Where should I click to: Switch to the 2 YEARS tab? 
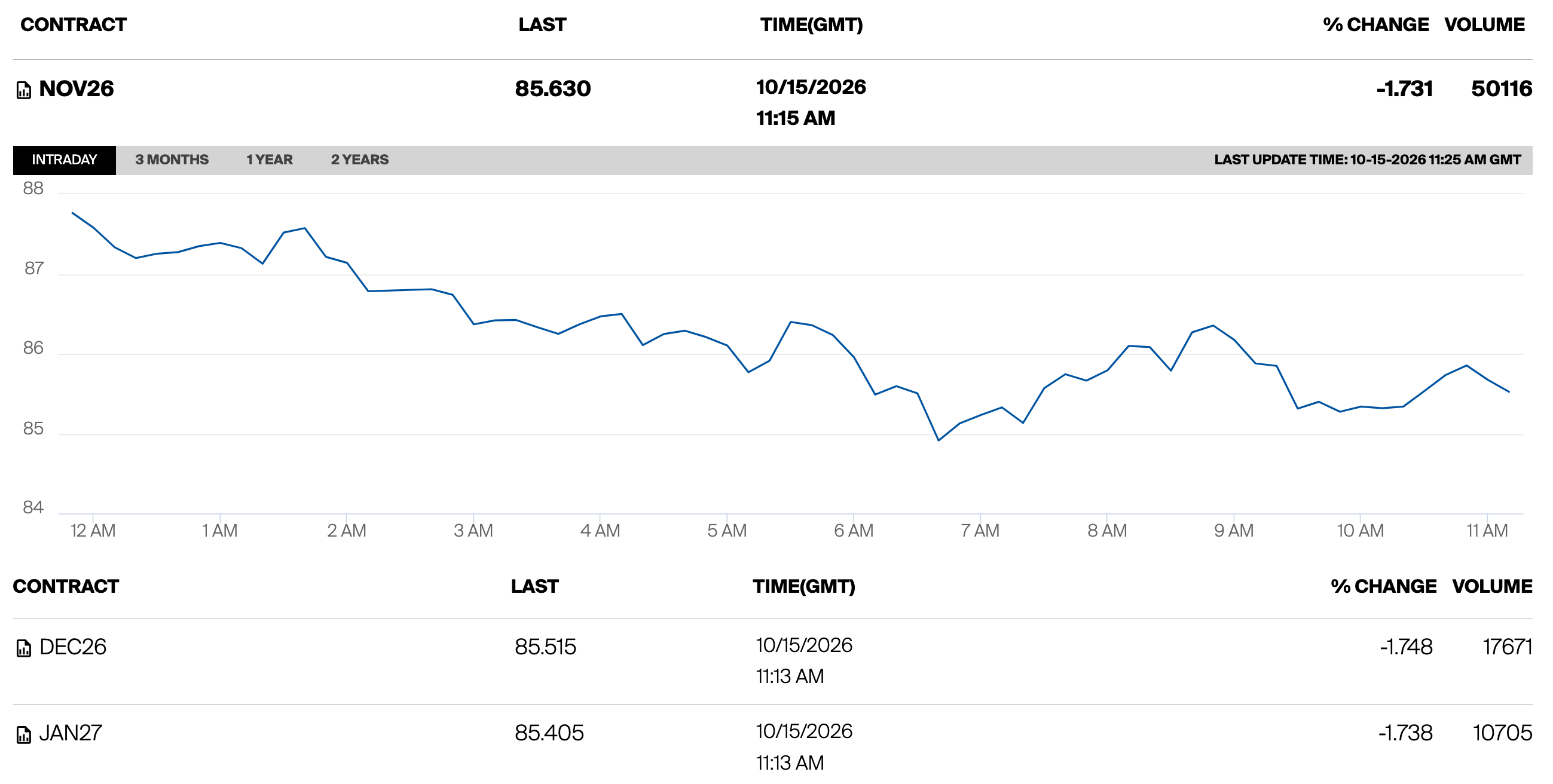click(x=360, y=160)
